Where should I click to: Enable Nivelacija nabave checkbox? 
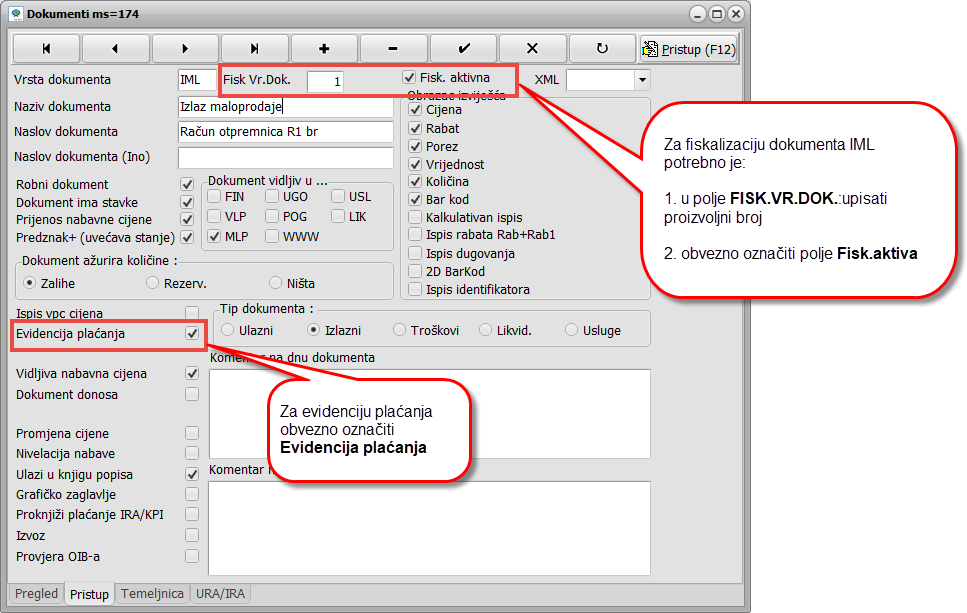pyautogui.click(x=192, y=453)
